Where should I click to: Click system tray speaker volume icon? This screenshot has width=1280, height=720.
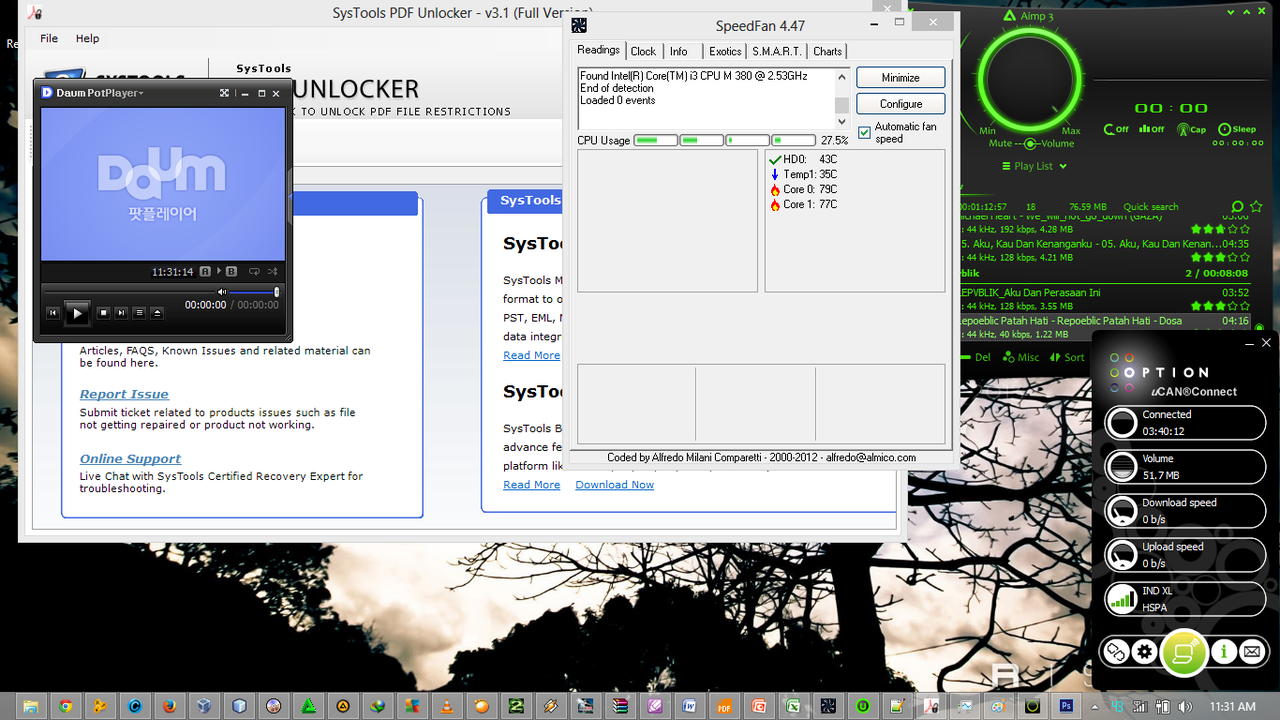tap(1187, 706)
